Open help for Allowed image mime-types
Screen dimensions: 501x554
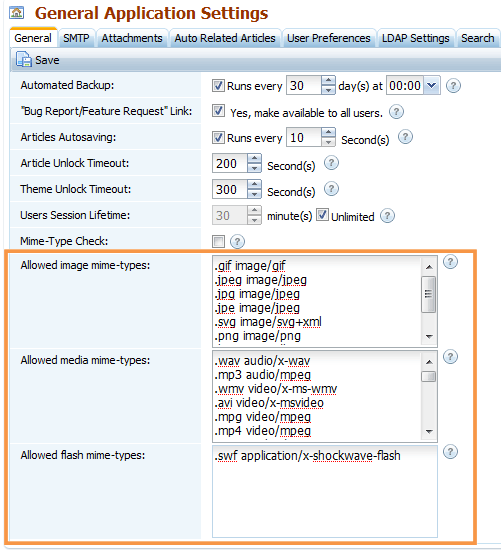tap(450, 262)
